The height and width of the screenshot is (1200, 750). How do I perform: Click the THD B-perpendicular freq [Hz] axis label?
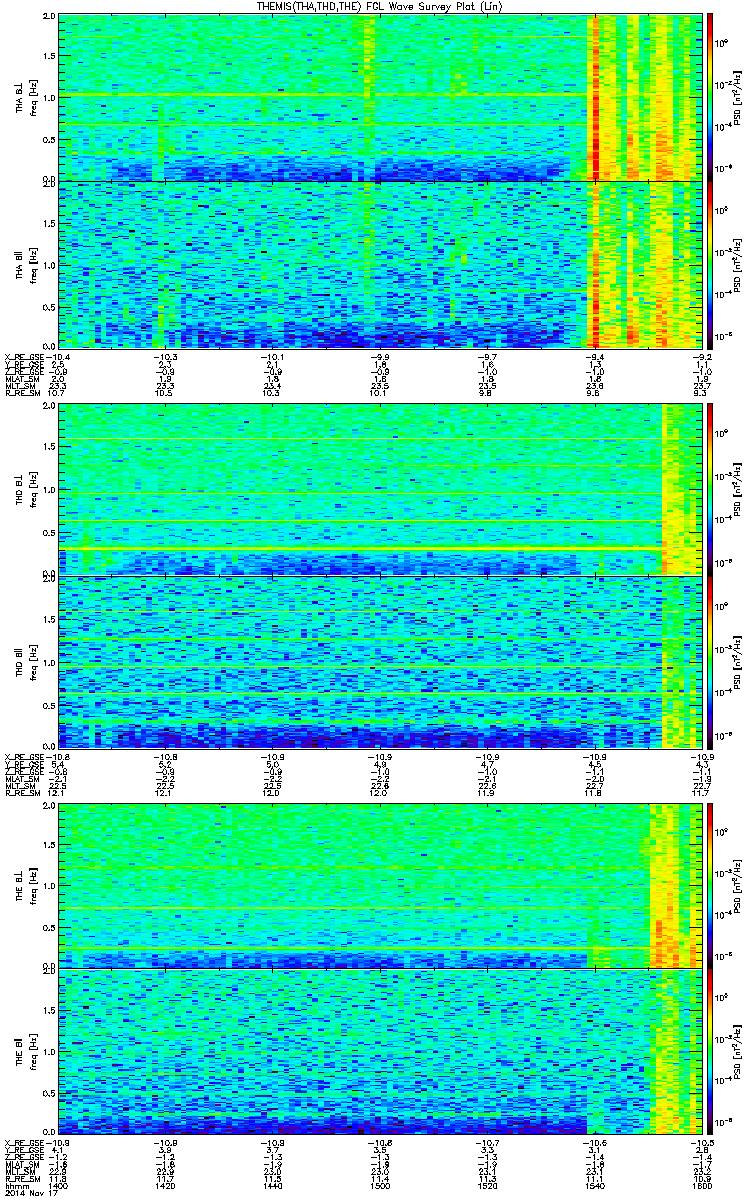point(34,489)
